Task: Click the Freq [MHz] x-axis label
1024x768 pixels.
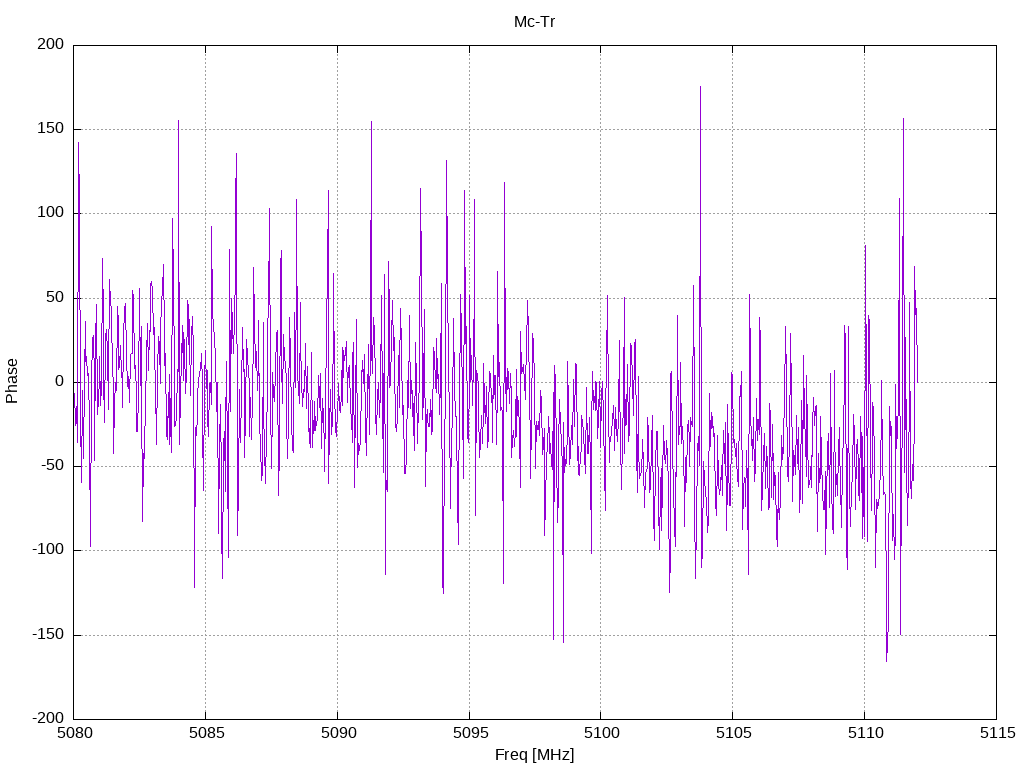Action: 534,755
